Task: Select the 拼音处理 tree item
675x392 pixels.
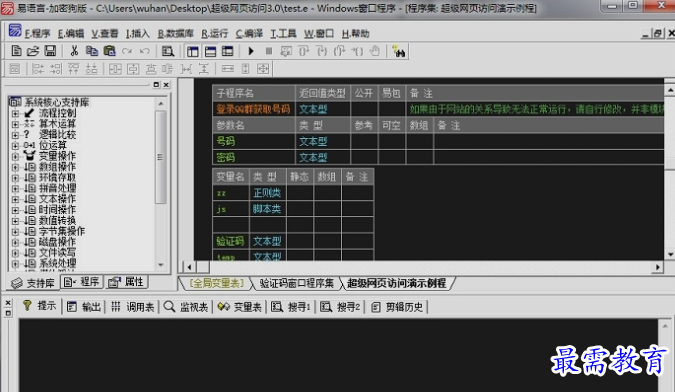Action: (57, 188)
